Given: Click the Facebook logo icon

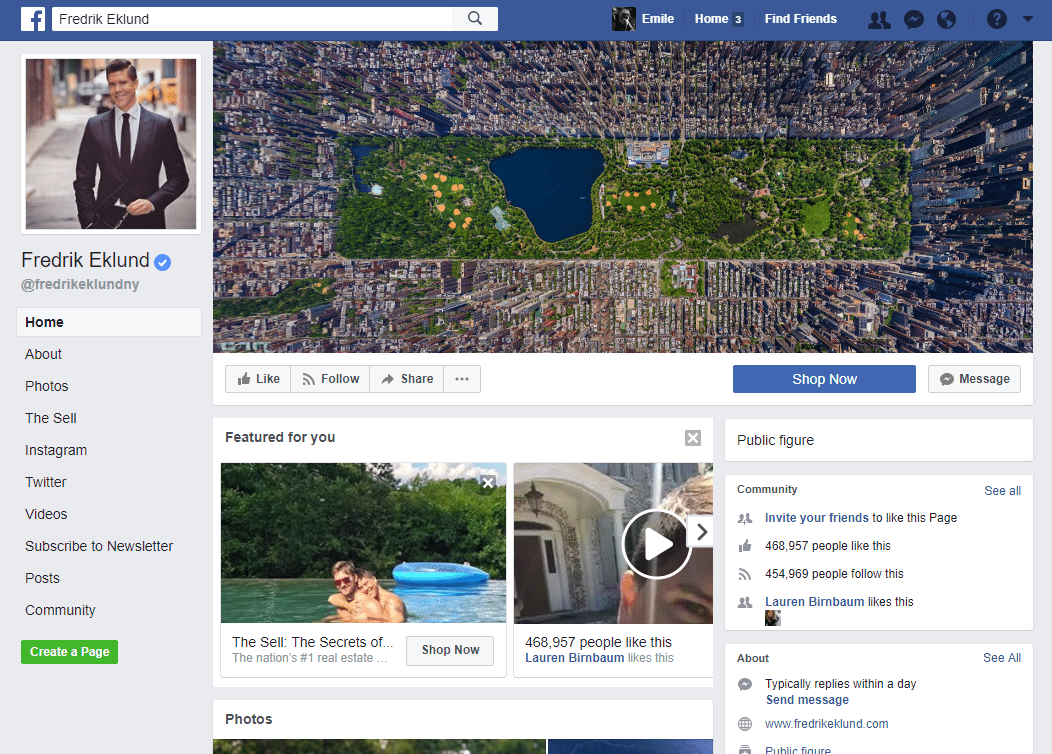Looking at the screenshot, I should [x=33, y=19].
